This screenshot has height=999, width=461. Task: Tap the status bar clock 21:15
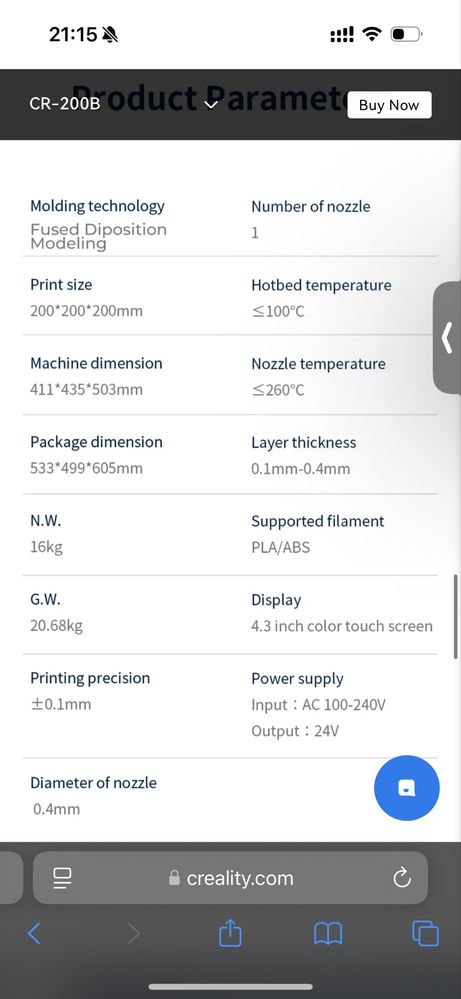coord(73,34)
